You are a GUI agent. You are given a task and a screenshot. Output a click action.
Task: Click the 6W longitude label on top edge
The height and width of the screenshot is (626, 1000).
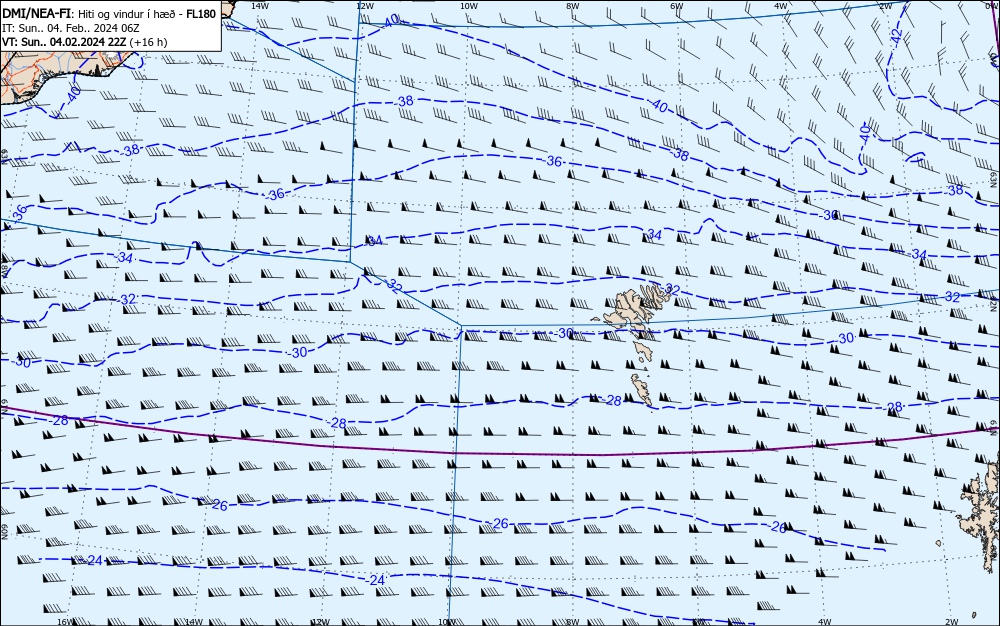pos(677,6)
